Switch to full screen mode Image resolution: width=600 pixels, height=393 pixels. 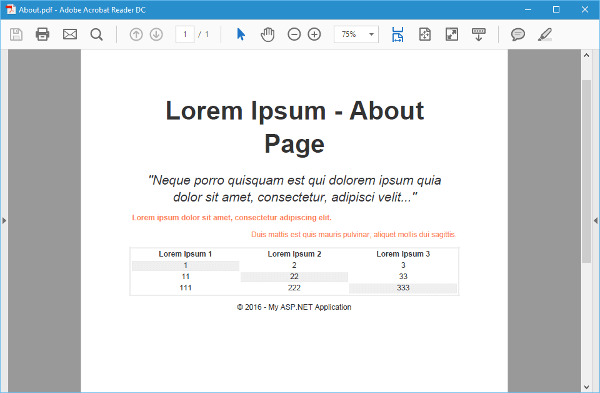coord(452,34)
